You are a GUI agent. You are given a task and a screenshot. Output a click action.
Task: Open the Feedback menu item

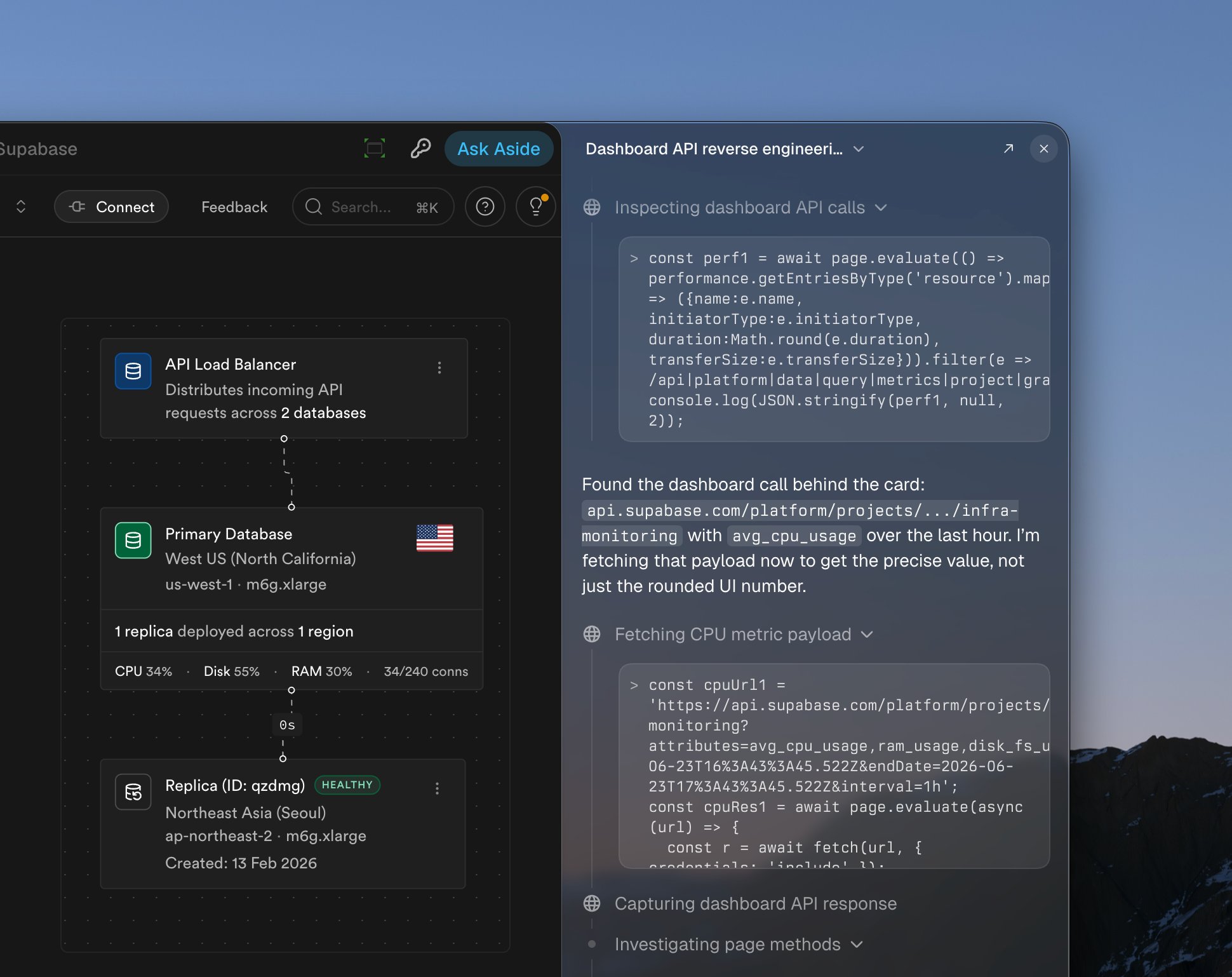click(234, 207)
